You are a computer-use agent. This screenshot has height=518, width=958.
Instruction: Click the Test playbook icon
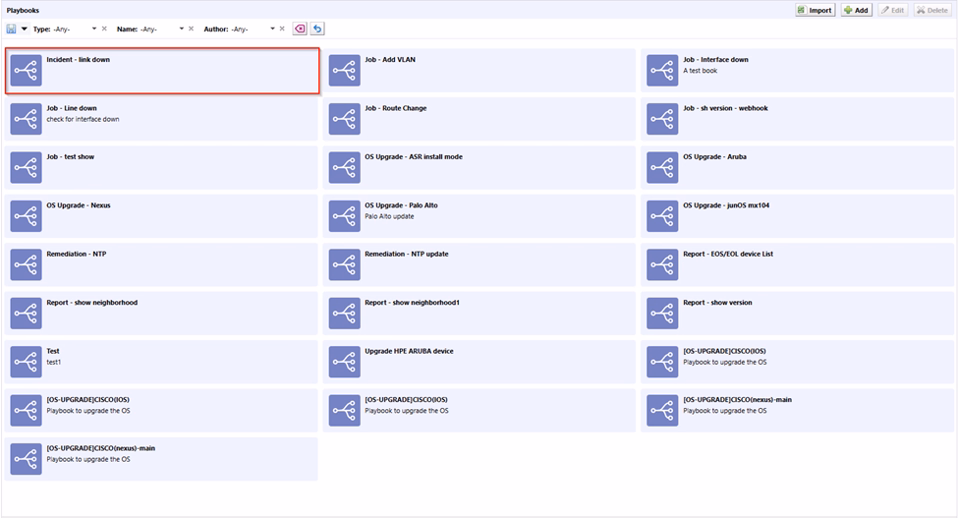tap(26, 362)
